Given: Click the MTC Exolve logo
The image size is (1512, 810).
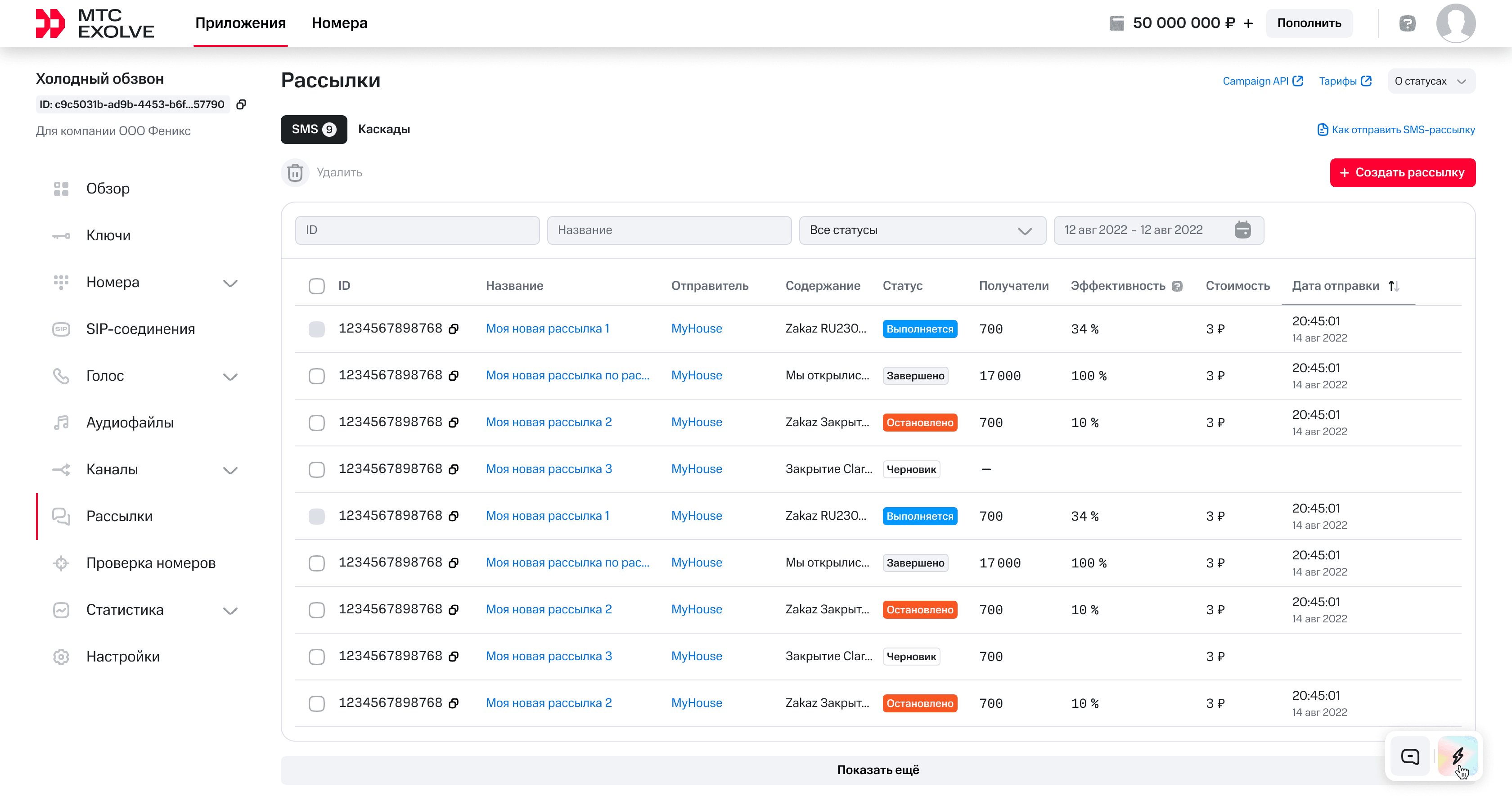Looking at the screenshot, I should [94, 23].
